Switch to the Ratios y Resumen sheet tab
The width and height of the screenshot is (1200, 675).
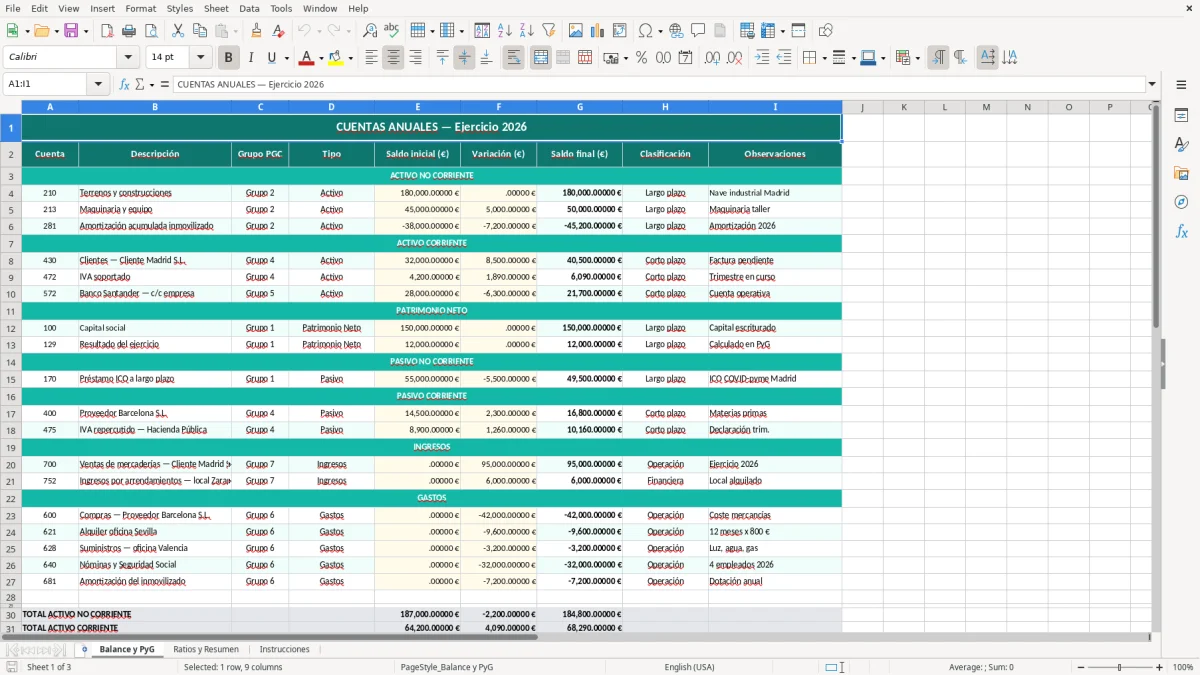206,649
